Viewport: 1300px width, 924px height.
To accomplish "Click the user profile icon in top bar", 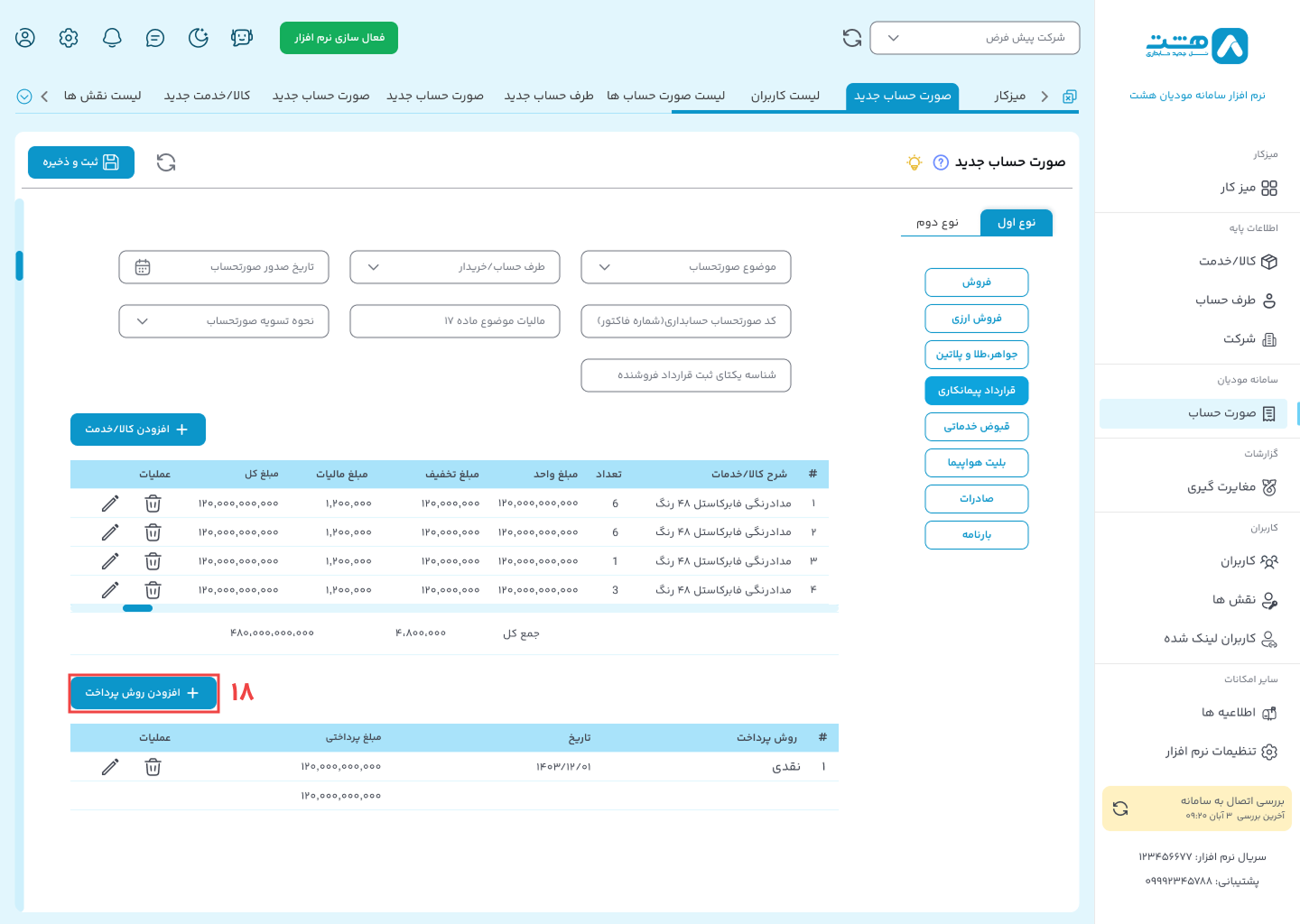I will click(25, 38).
